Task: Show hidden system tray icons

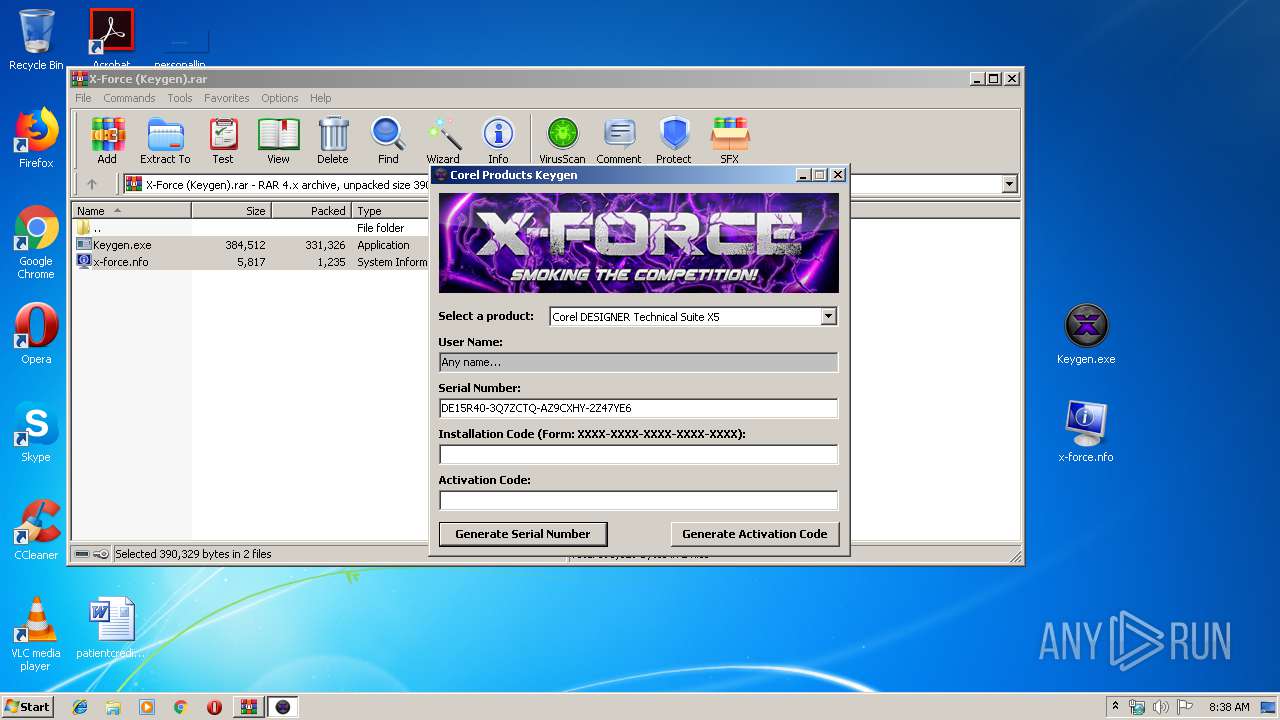Action: pyautogui.click(x=1116, y=707)
